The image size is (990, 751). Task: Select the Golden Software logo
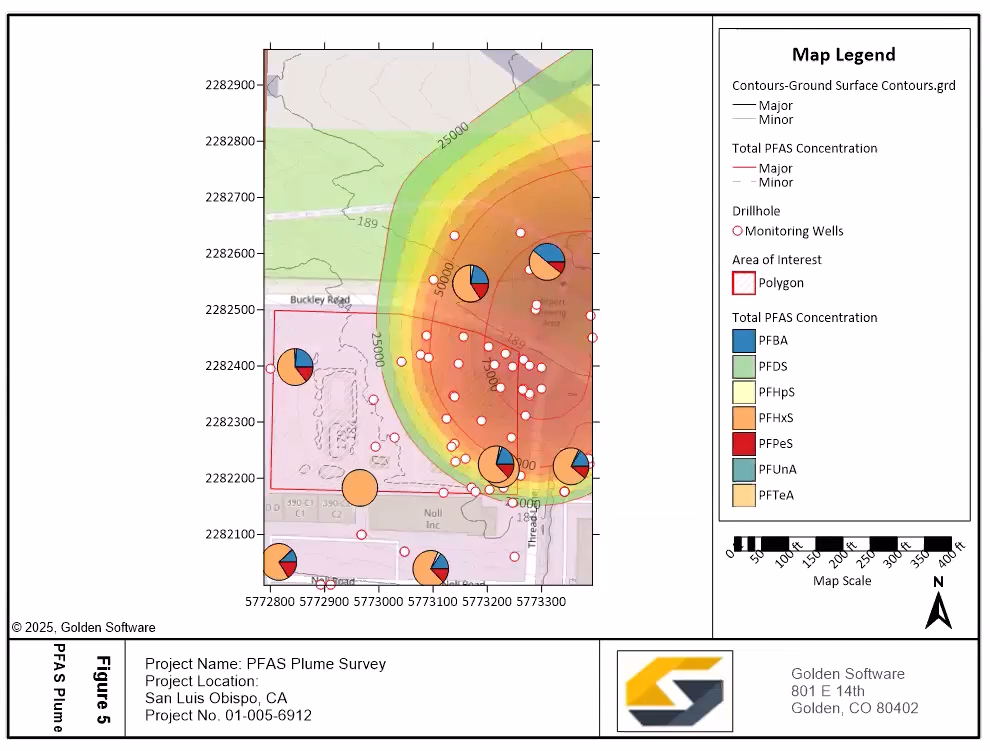[x=674, y=691]
